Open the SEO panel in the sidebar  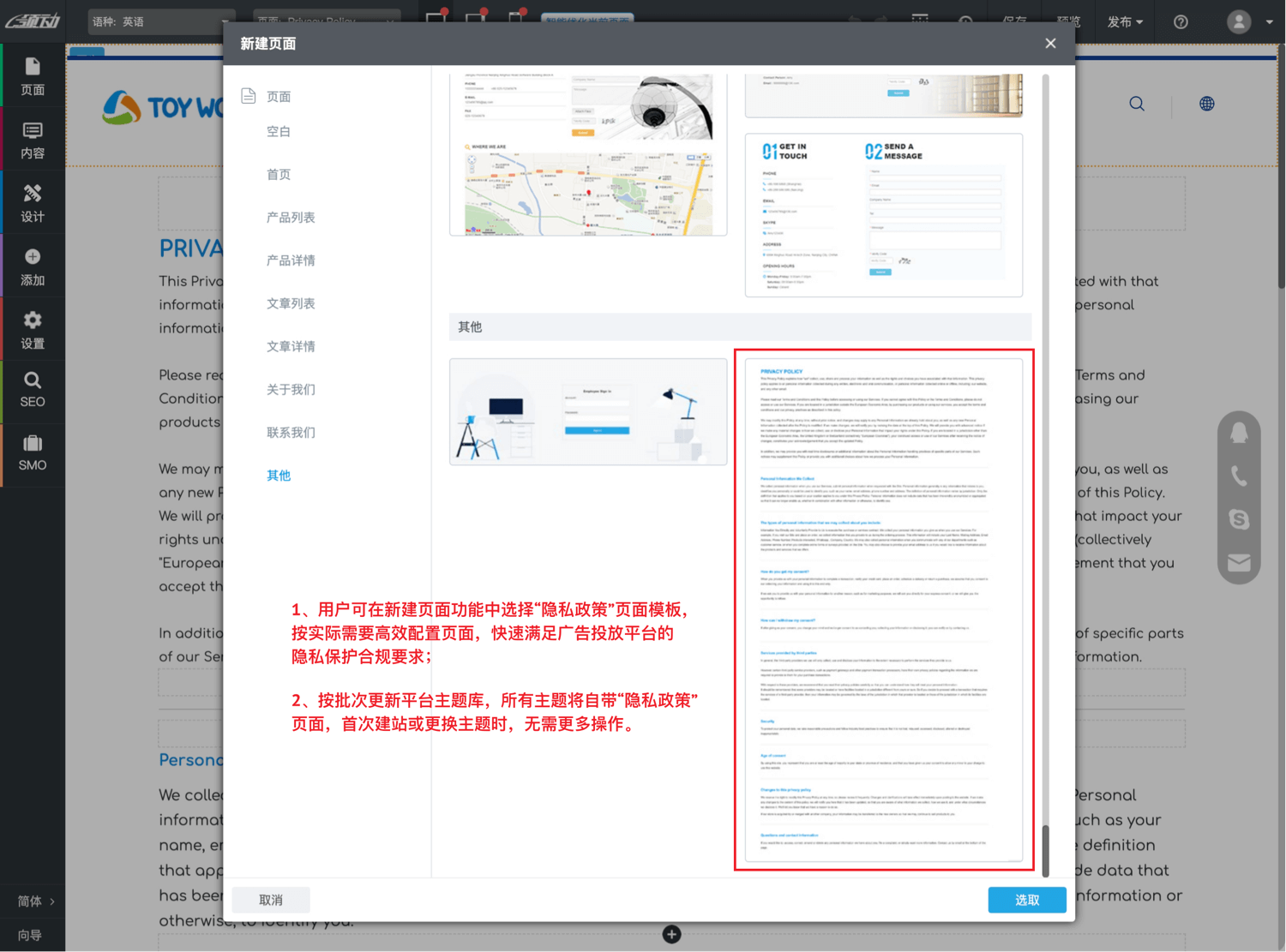[x=33, y=391]
